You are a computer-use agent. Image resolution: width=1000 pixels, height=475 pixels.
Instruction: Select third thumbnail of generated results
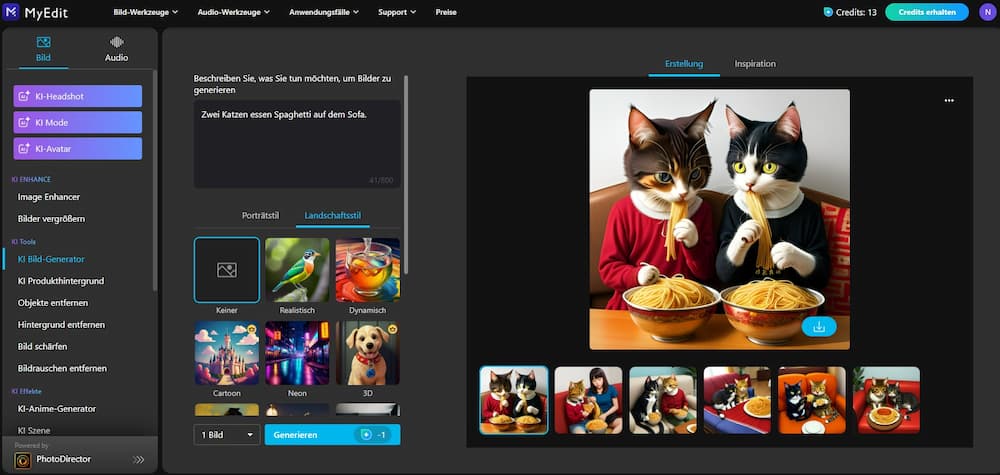[x=663, y=400]
